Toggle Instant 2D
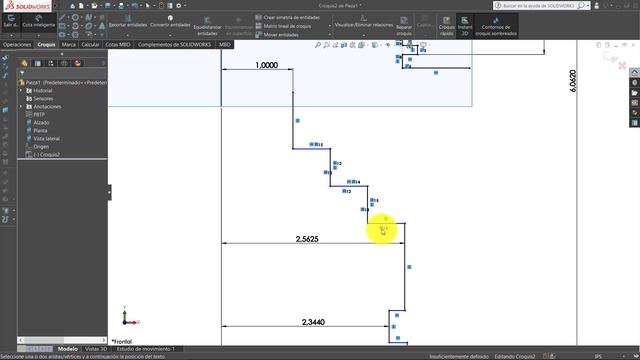 click(464, 26)
